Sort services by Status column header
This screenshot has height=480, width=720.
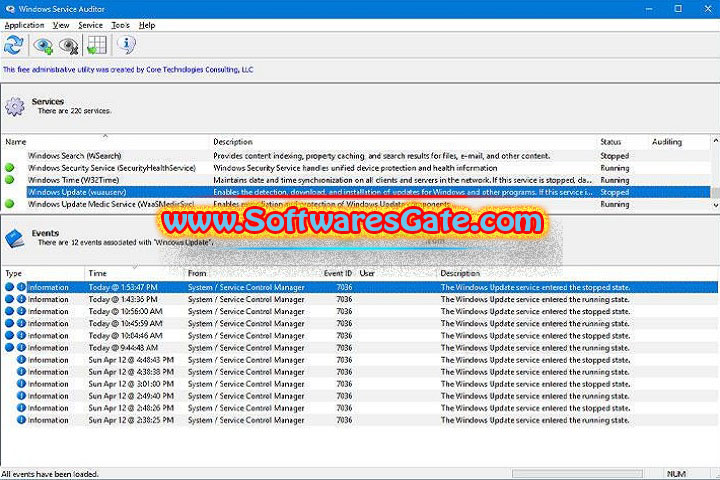click(x=623, y=142)
